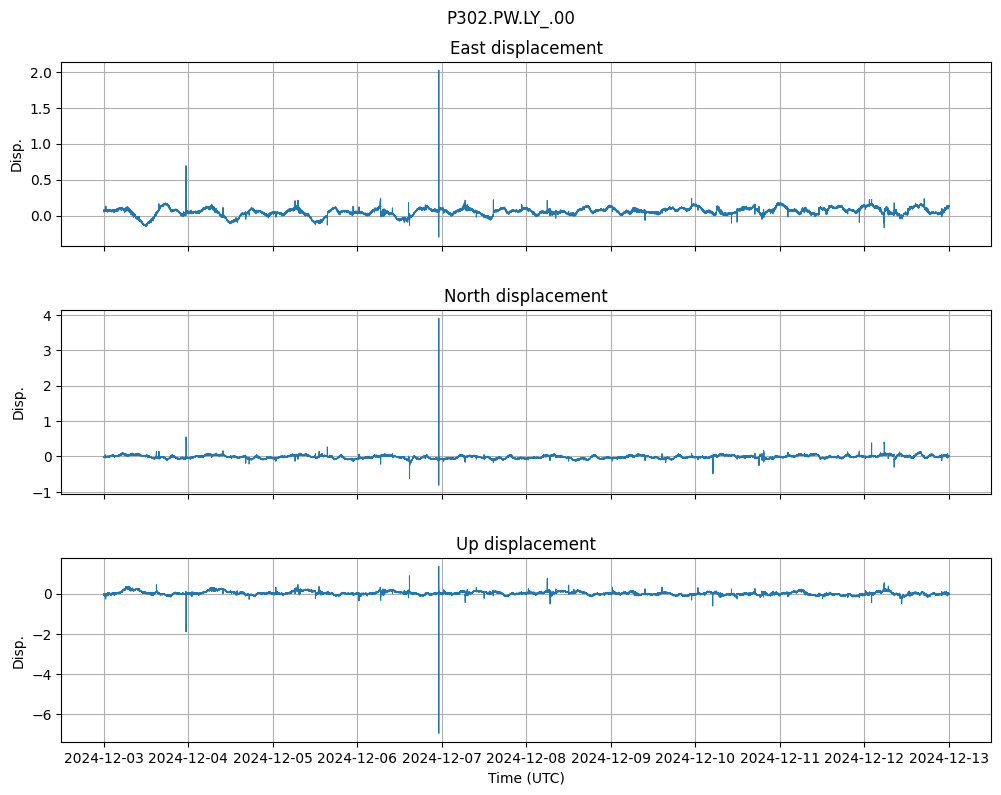Click the Time (UTC) axis label
The height and width of the screenshot is (795, 1001).
pyautogui.click(x=526, y=778)
